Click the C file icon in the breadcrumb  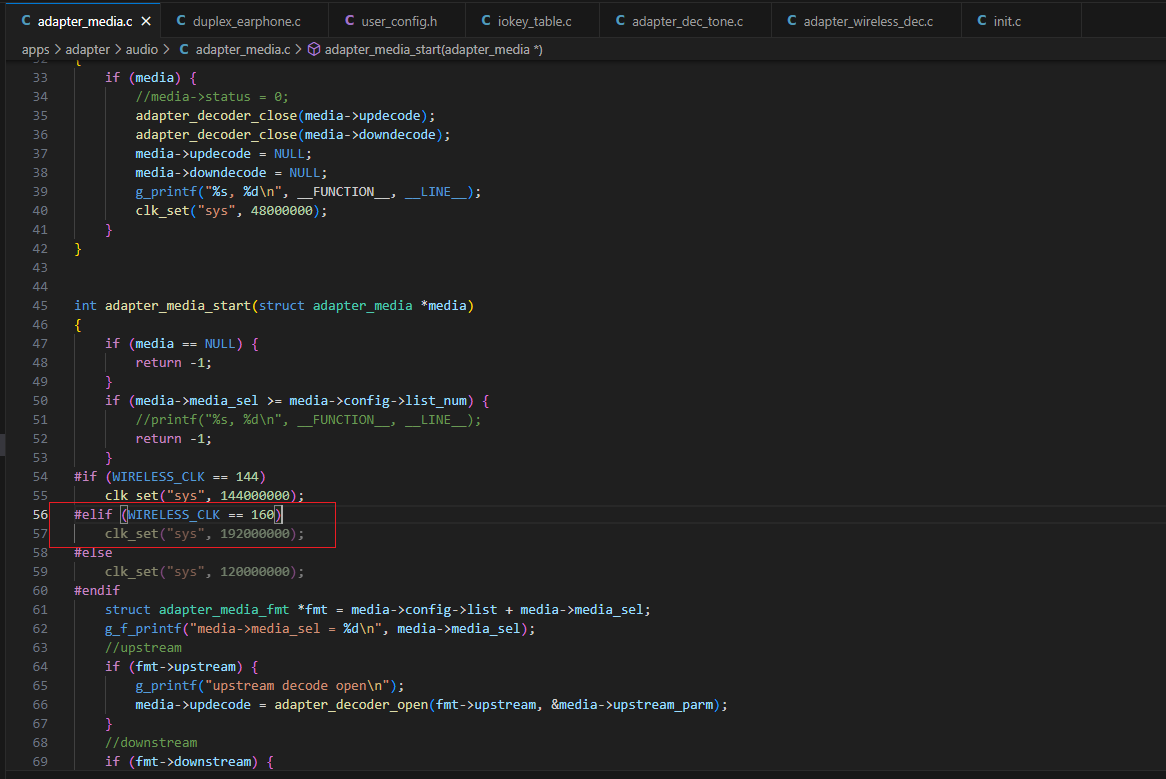(184, 49)
